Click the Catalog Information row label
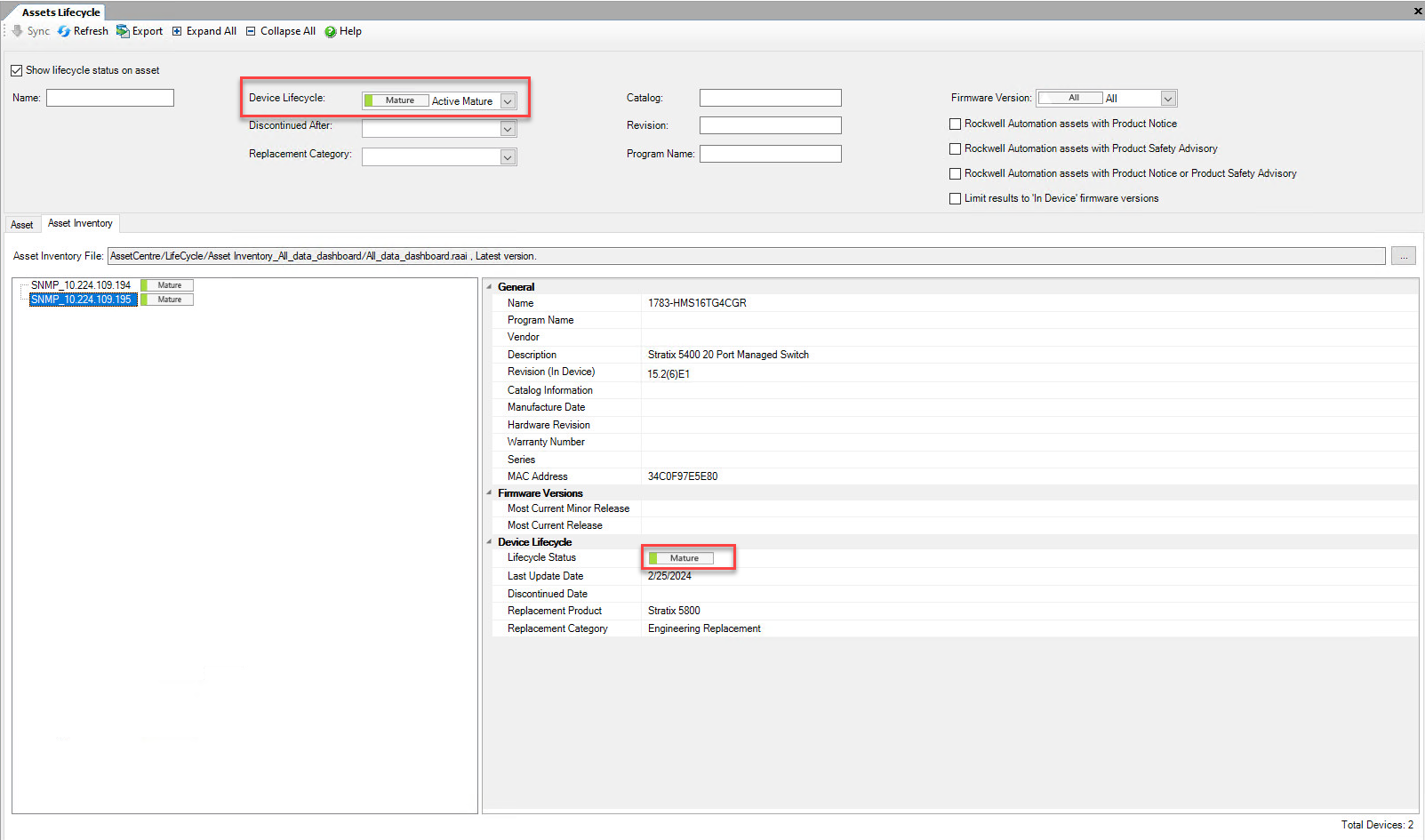Viewport: 1425px width, 840px height. (550, 390)
